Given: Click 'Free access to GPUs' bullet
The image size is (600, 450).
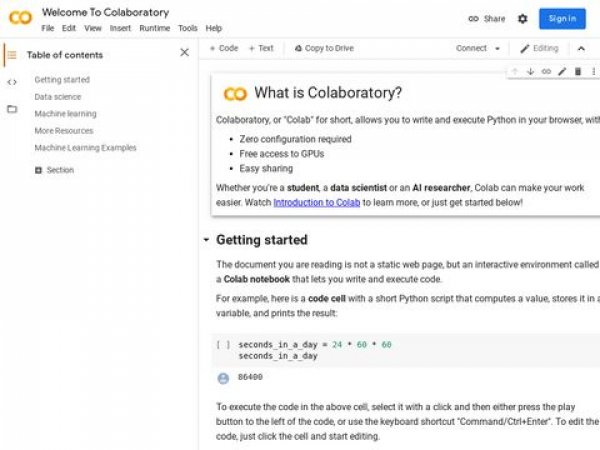Looking at the screenshot, I should (x=282, y=154).
